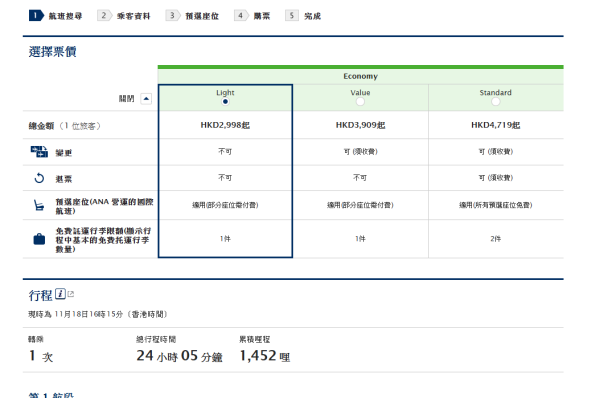Click the Standard column header label
Viewport: 600px width, 398px height.
[496, 93]
